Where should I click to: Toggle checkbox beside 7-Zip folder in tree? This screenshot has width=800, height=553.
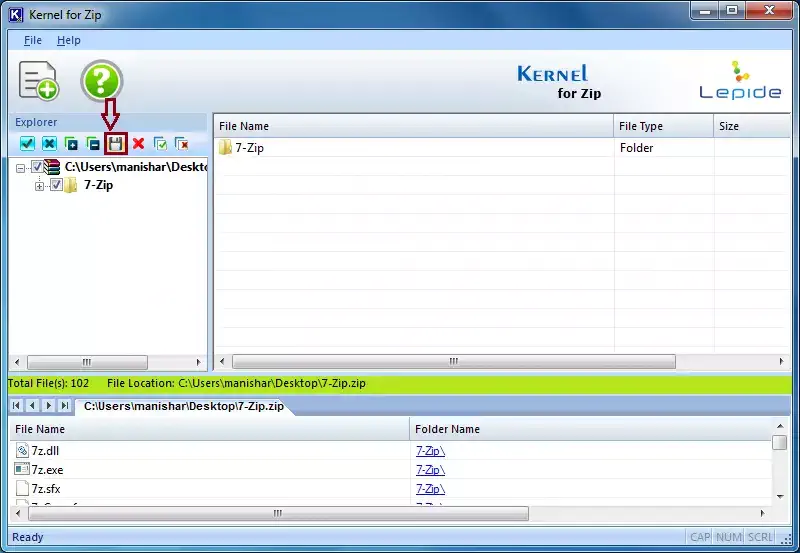pyautogui.click(x=56, y=185)
